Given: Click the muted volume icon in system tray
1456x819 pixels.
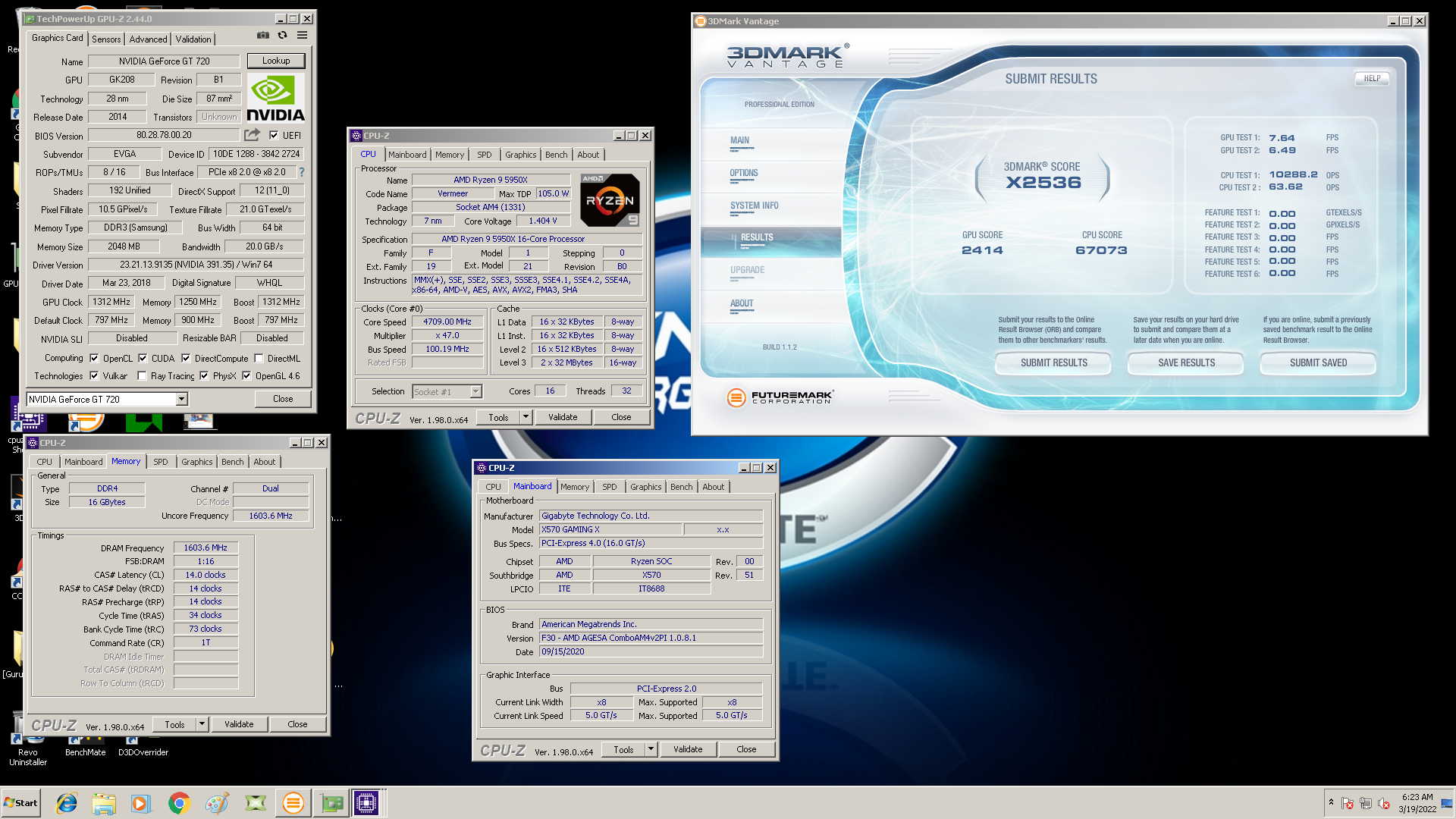Looking at the screenshot, I should [x=1384, y=803].
